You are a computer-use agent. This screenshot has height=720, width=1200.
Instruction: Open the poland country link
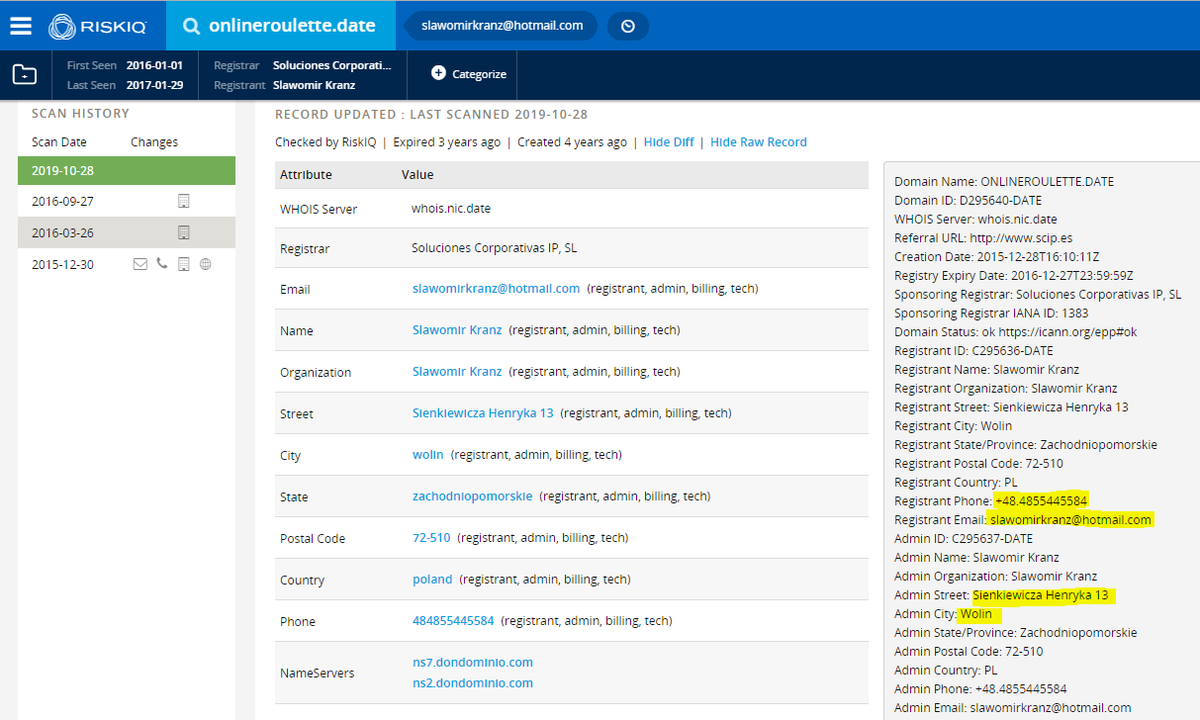[x=432, y=579]
